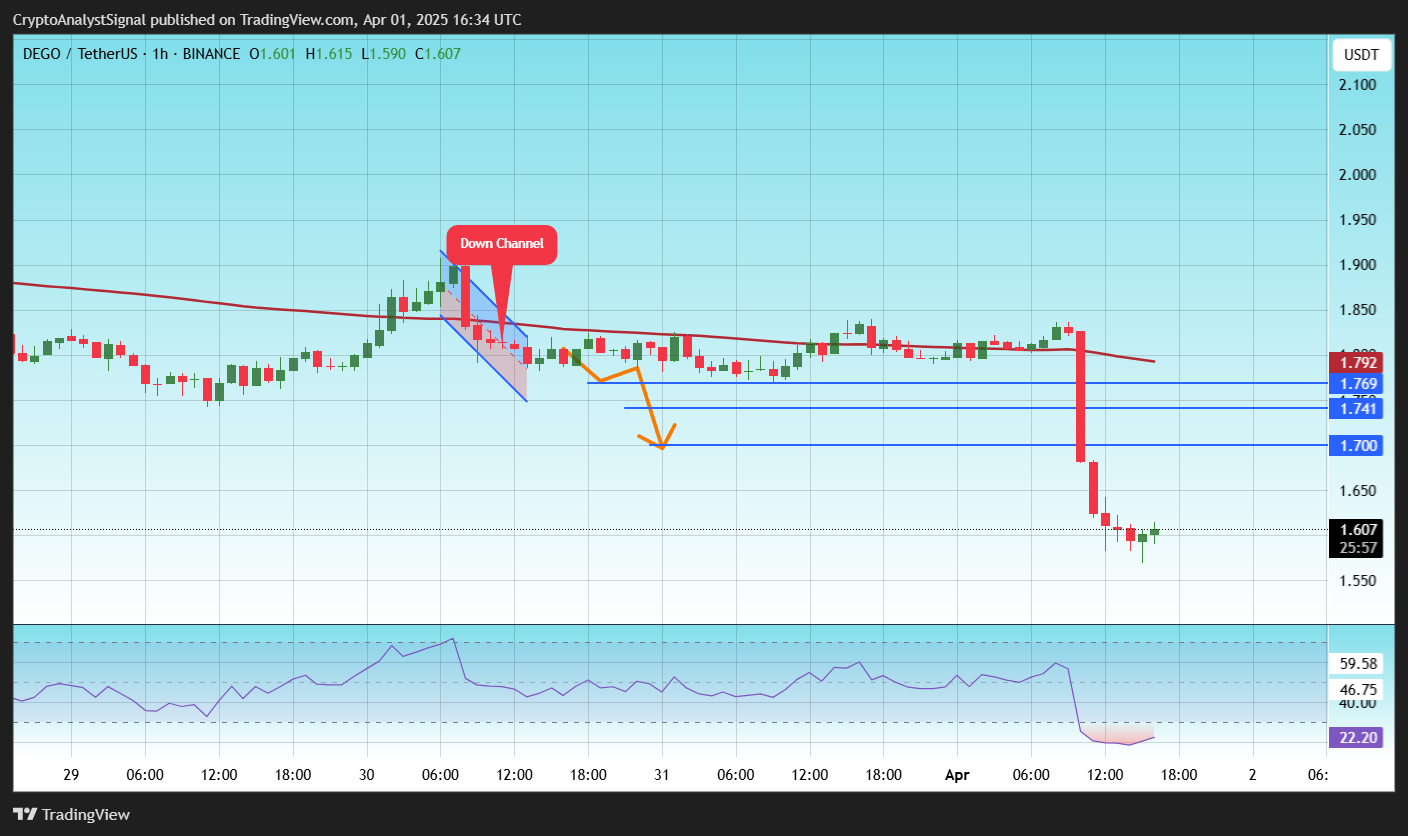Click the 31 date label on time axis
Image resolution: width=1408 pixels, height=836 pixels.
click(662, 774)
